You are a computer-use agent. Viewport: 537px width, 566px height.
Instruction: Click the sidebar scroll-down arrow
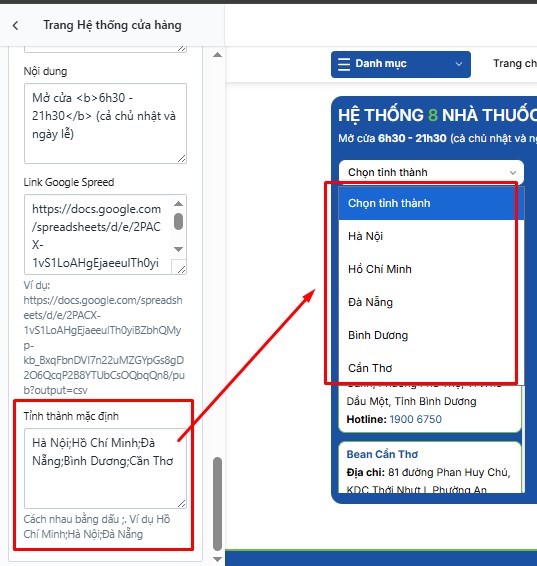tap(217, 559)
